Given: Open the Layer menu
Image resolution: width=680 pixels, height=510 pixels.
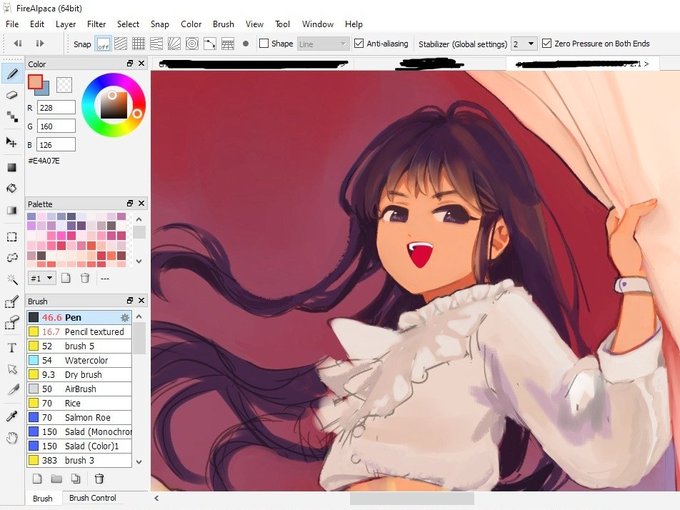Looking at the screenshot, I should 65,24.
